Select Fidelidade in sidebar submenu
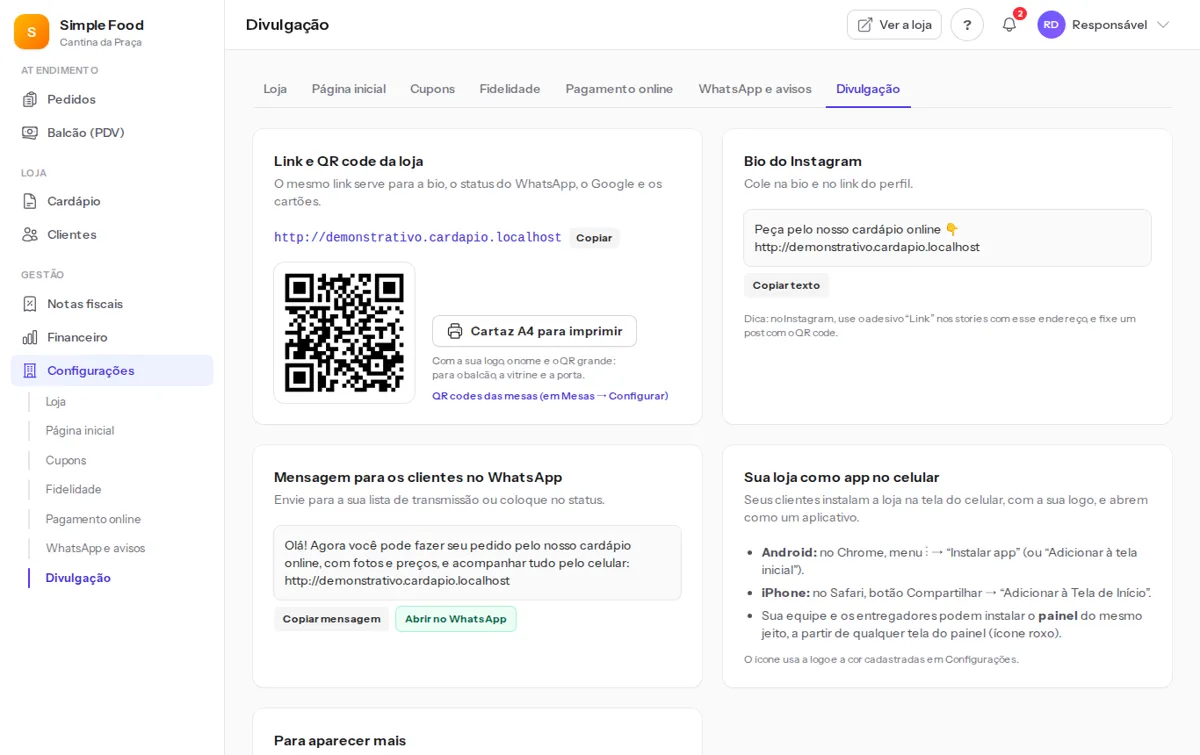The height and width of the screenshot is (755, 1200). (x=74, y=489)
